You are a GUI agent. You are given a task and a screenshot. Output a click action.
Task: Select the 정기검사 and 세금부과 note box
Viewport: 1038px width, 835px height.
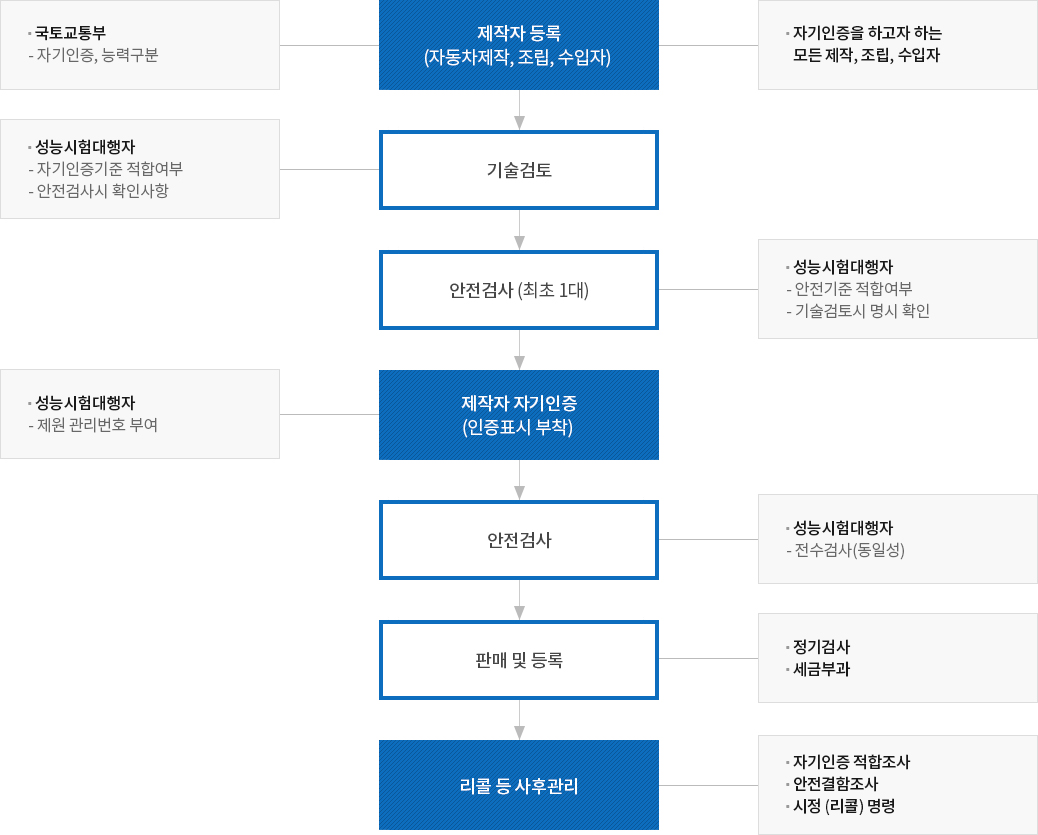(x=897, y=658)
